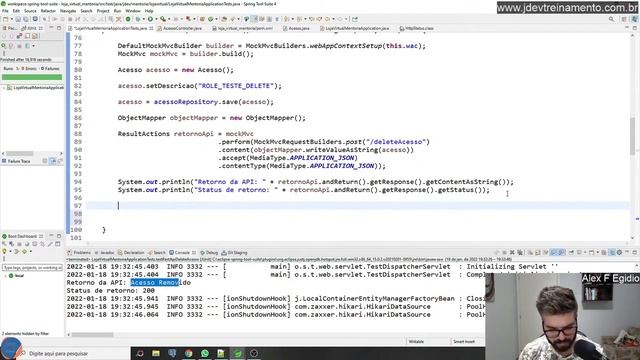This screenshot has width=640, height=360.
Task: Select the Boot Dashboard tab
Action: [x=22, y=236]
